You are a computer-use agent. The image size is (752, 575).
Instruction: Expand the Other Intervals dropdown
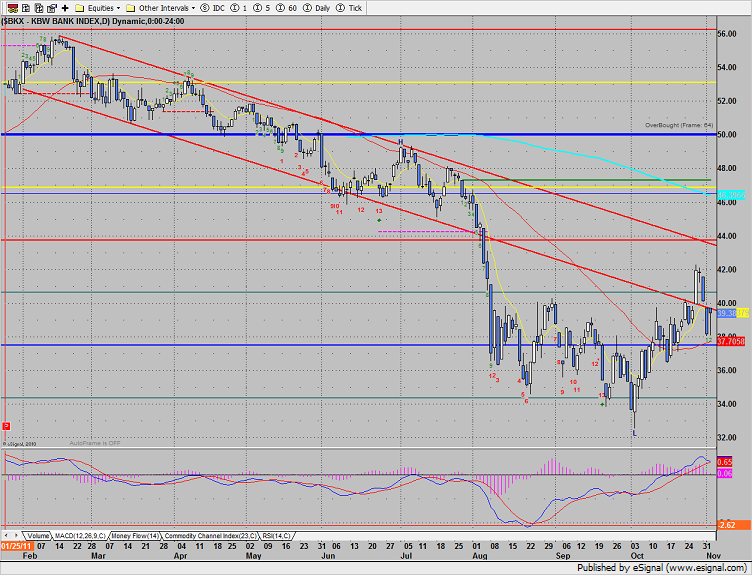click(x=193, y=8)
